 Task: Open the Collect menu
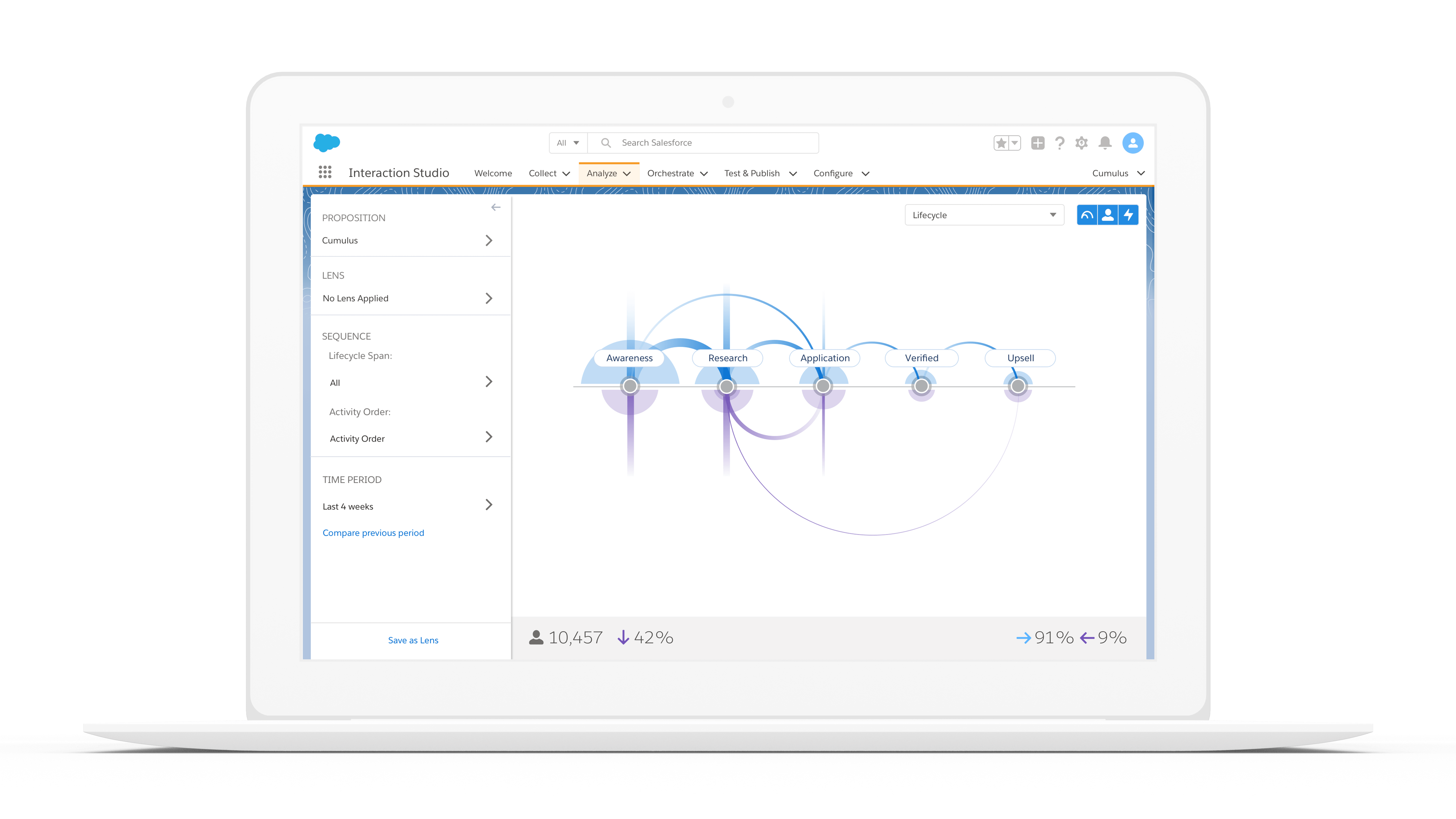coord(549,173)
